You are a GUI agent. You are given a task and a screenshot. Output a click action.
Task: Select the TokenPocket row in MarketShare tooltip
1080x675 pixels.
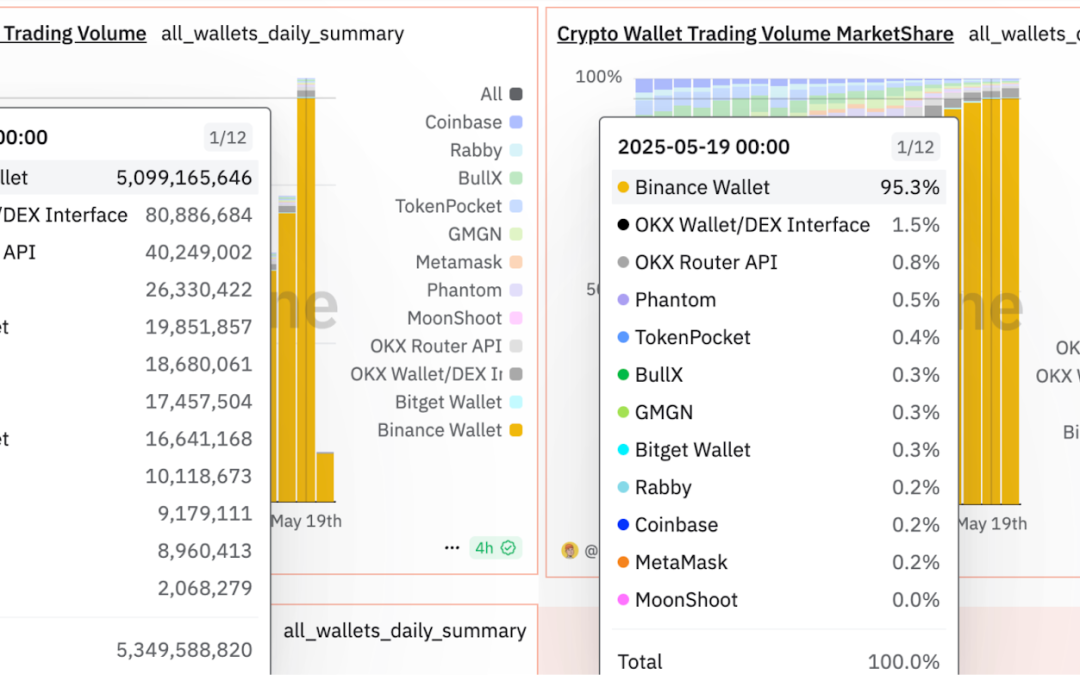779,338
